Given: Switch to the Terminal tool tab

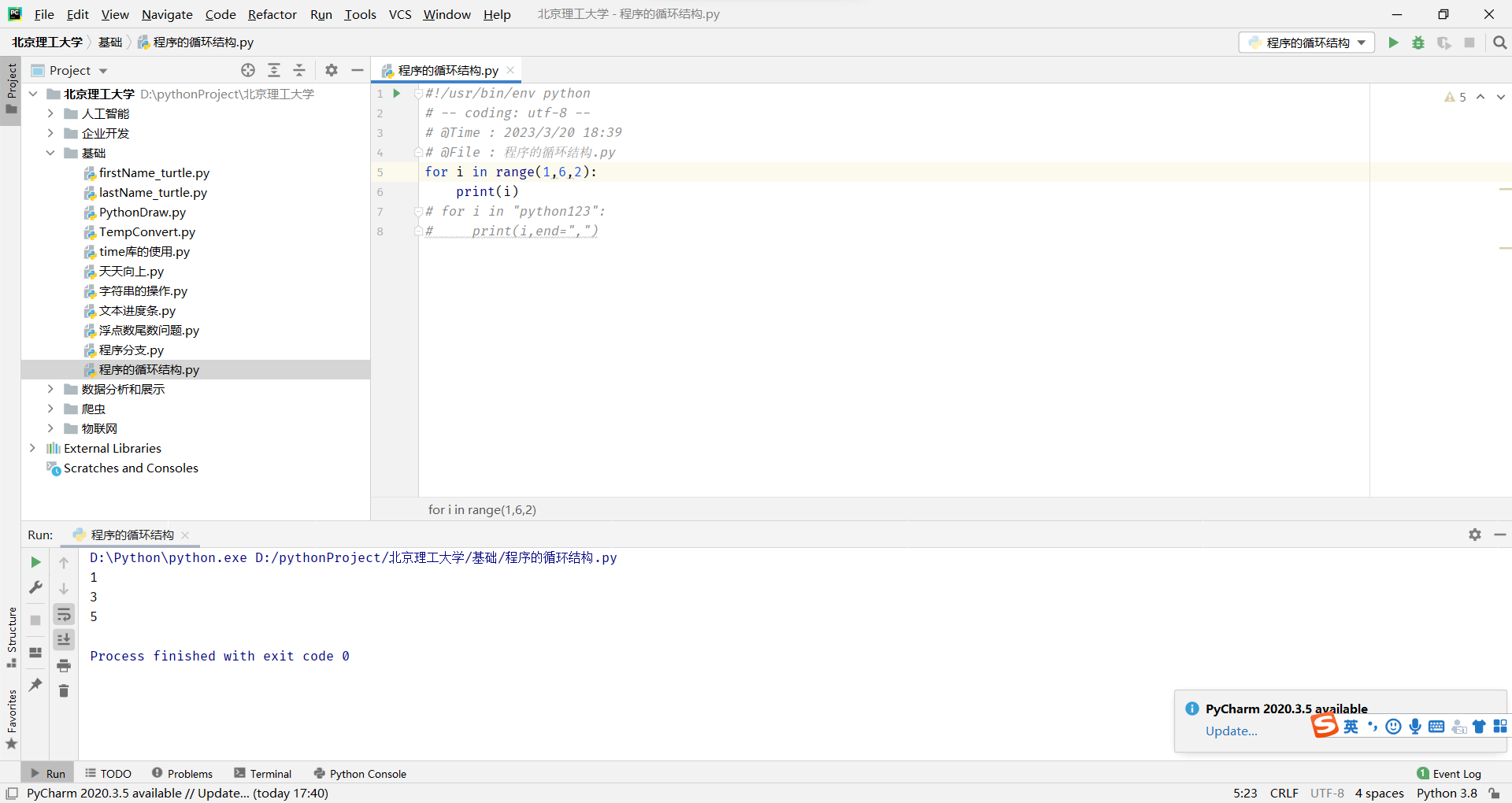Looking at the screenshot, I should coord(263,773).
